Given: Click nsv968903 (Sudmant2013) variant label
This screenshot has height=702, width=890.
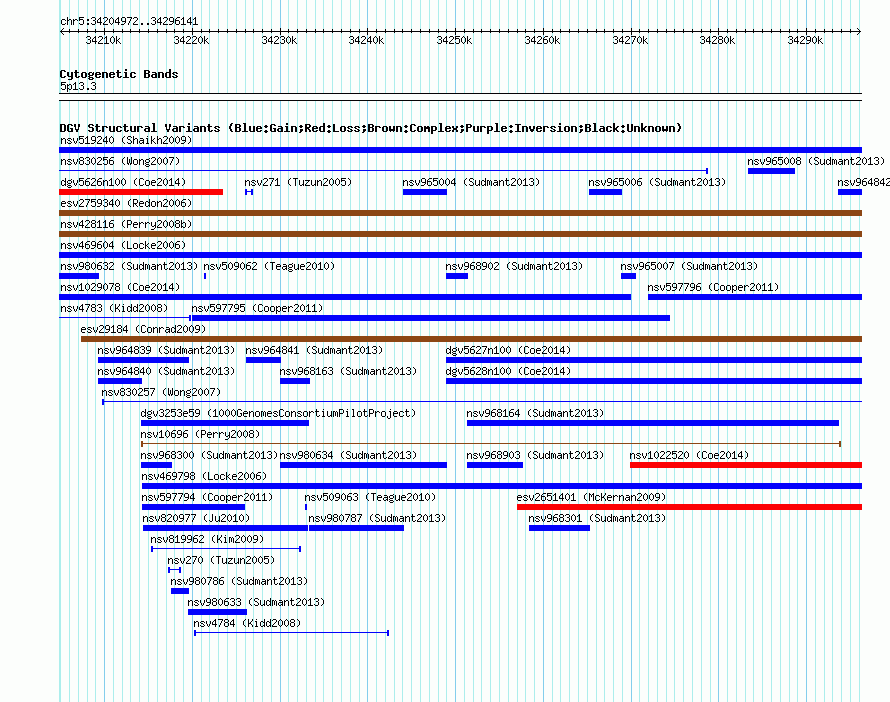Looking at the screenshot, I should point(535,455).
